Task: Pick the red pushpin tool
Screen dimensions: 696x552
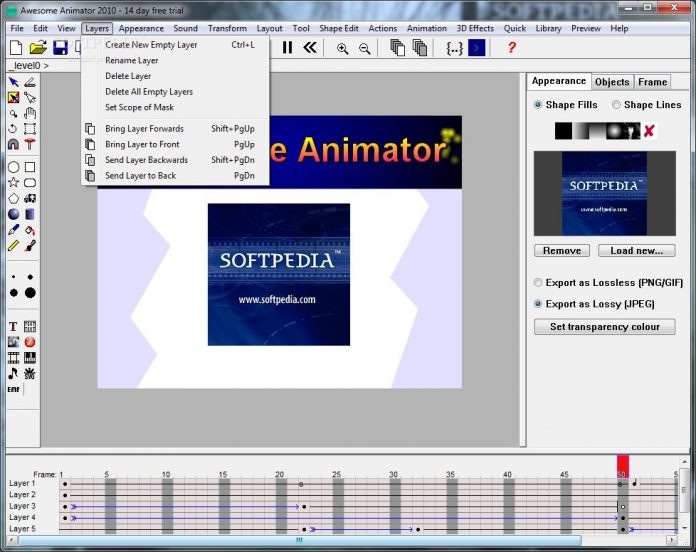Action: click(30, 144)
